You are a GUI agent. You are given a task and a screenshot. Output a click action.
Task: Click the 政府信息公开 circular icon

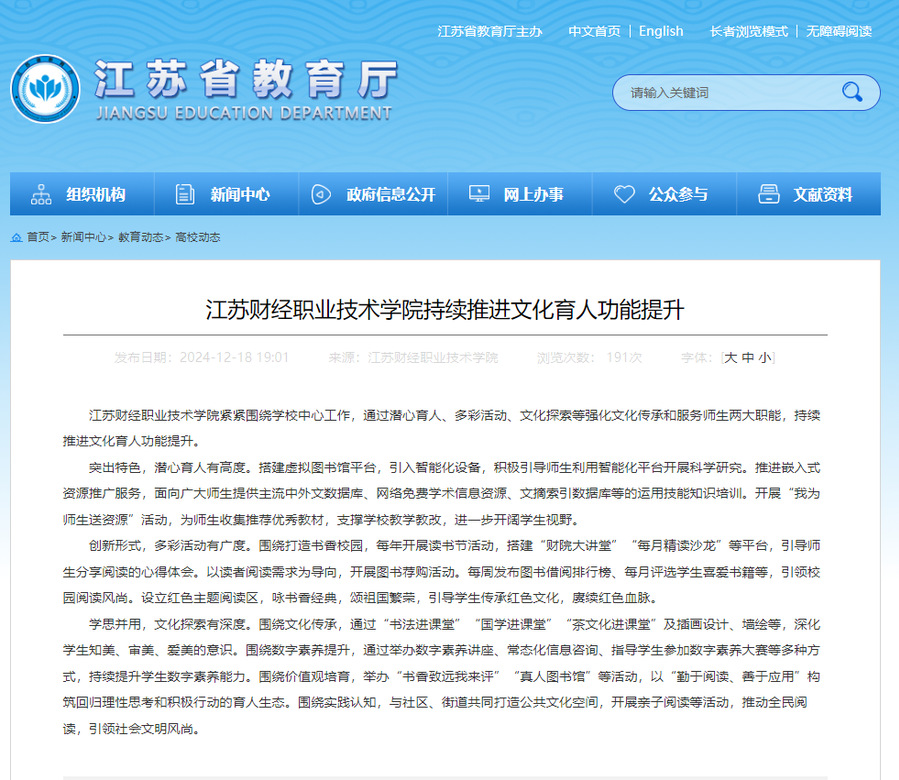(321, 194)
